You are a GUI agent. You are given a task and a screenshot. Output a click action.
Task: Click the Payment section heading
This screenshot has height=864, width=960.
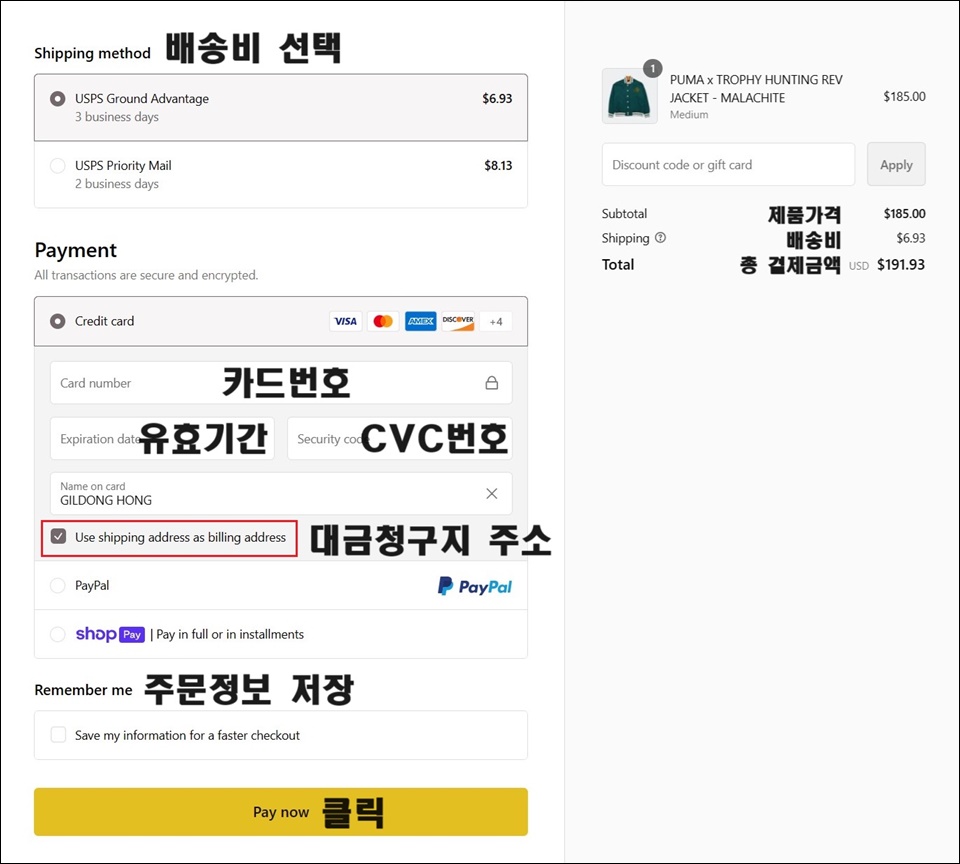[75, 250]
